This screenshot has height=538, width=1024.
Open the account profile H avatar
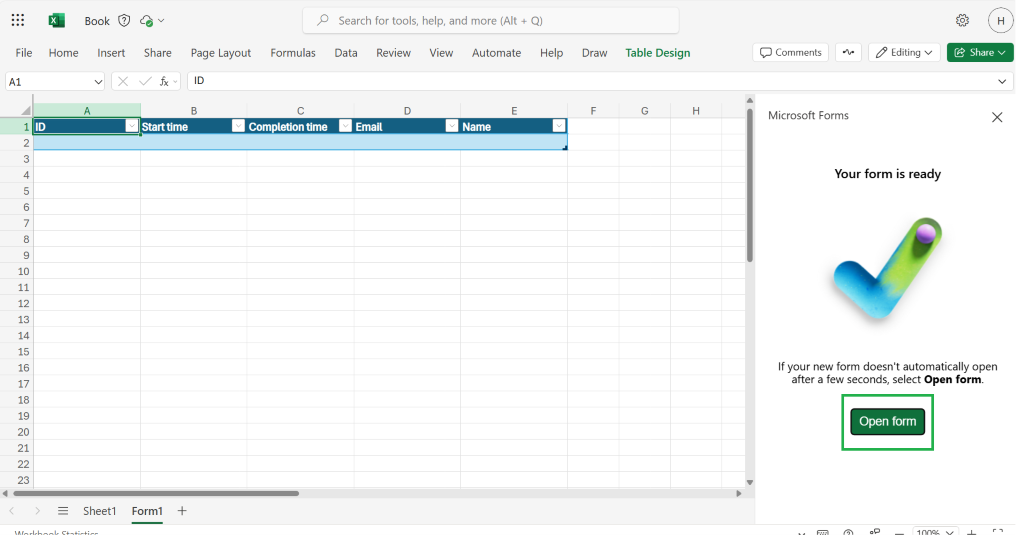1000,20
